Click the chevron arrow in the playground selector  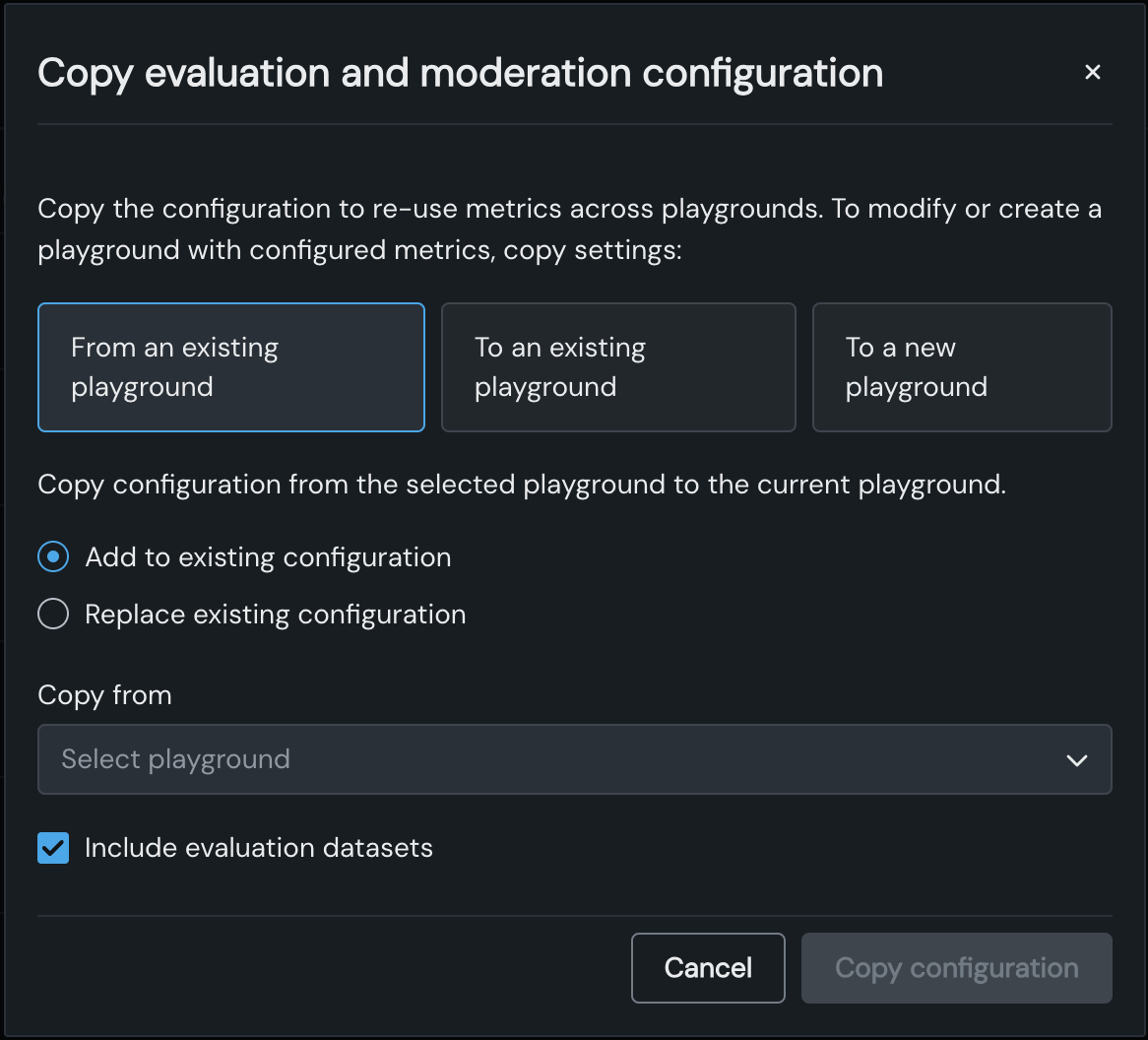point(1076,759)
